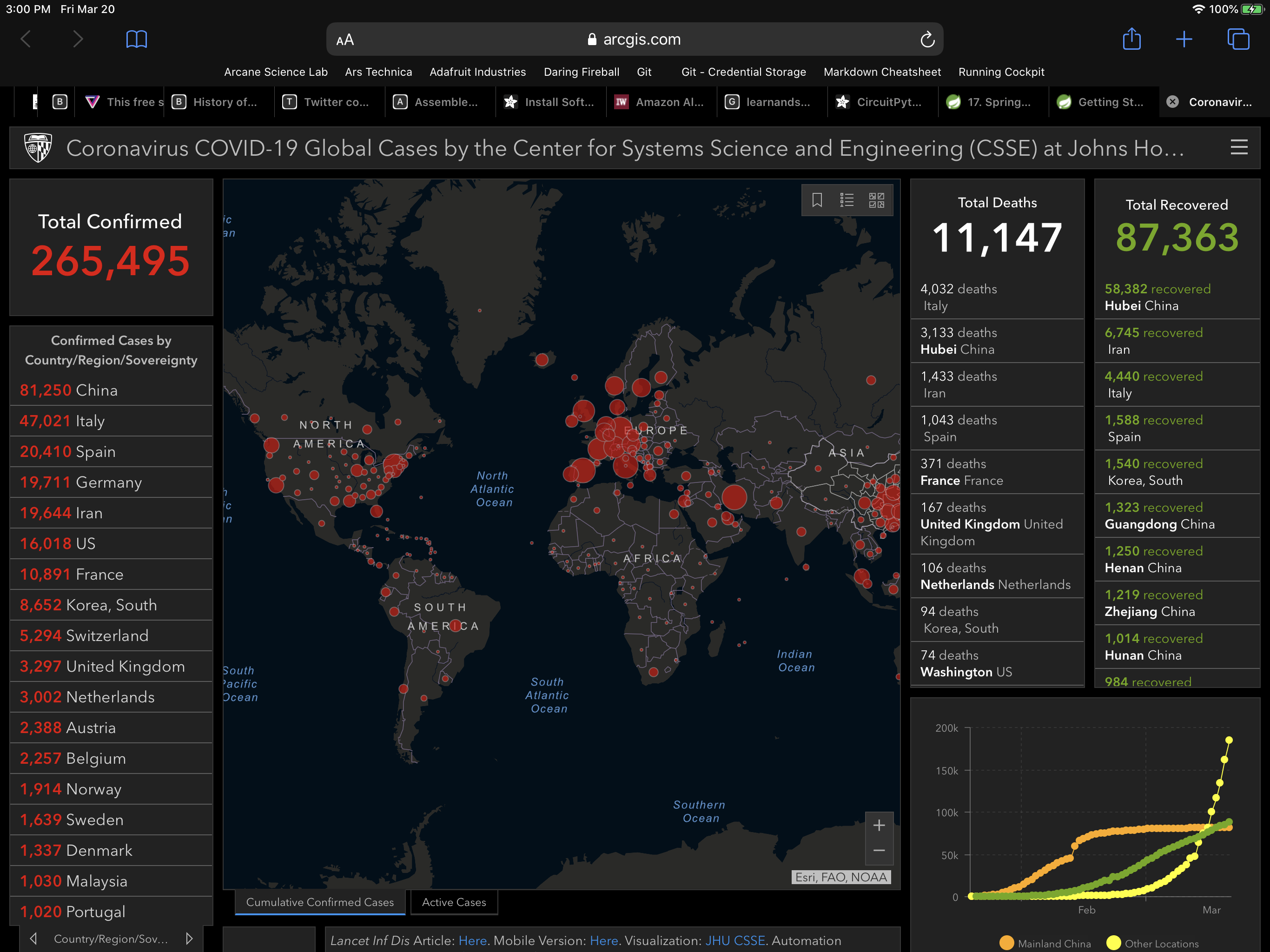Switch to the Amazon Al... browser tab

coord(661,102)
